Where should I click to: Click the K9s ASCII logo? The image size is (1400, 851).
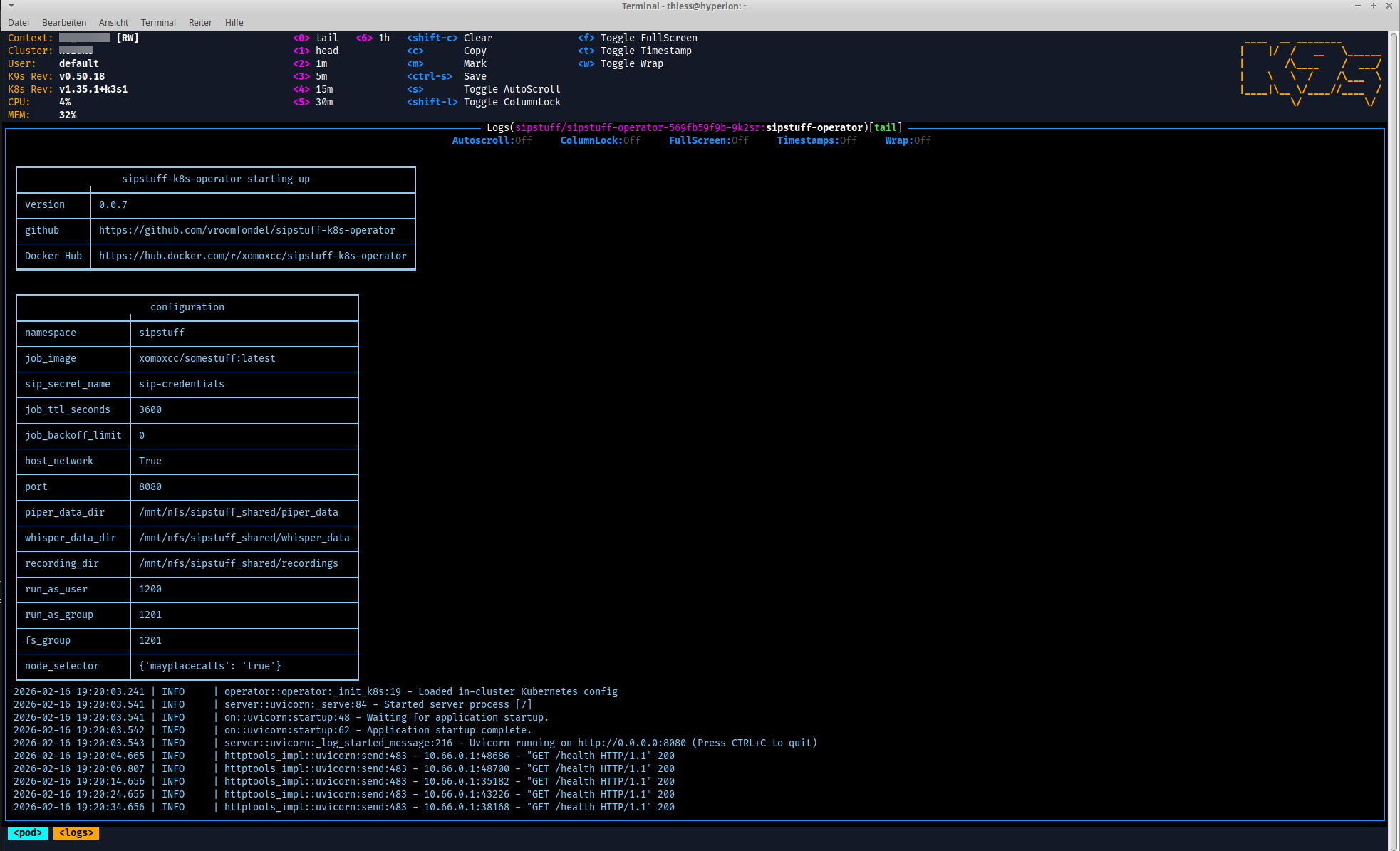point(1310,73)
